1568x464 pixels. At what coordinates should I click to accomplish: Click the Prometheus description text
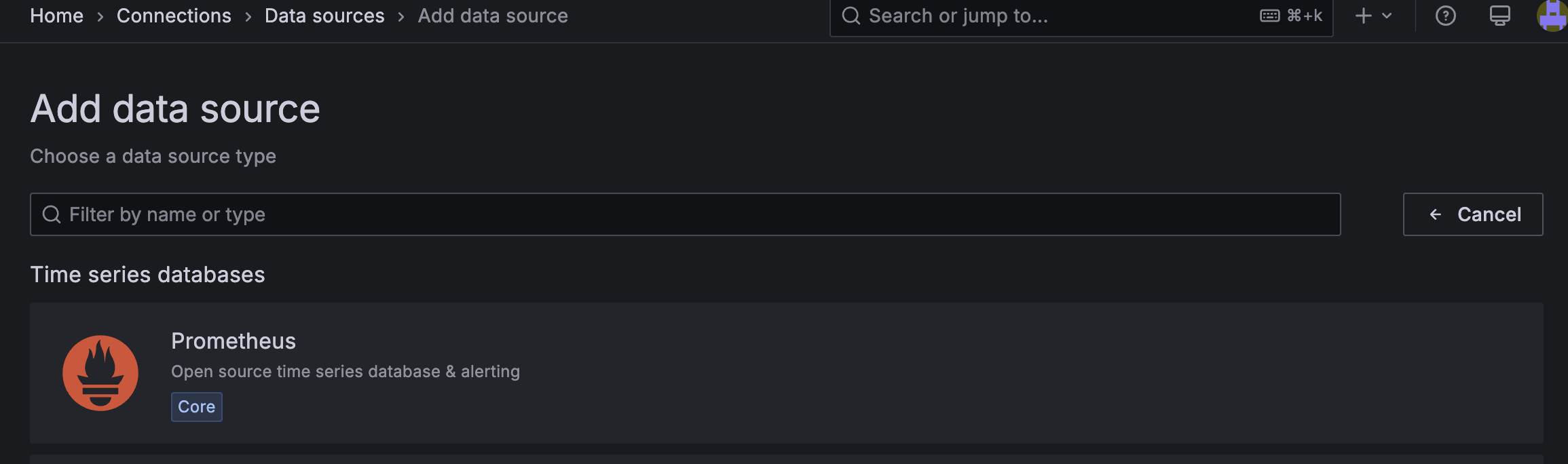[x=346, y=372]
